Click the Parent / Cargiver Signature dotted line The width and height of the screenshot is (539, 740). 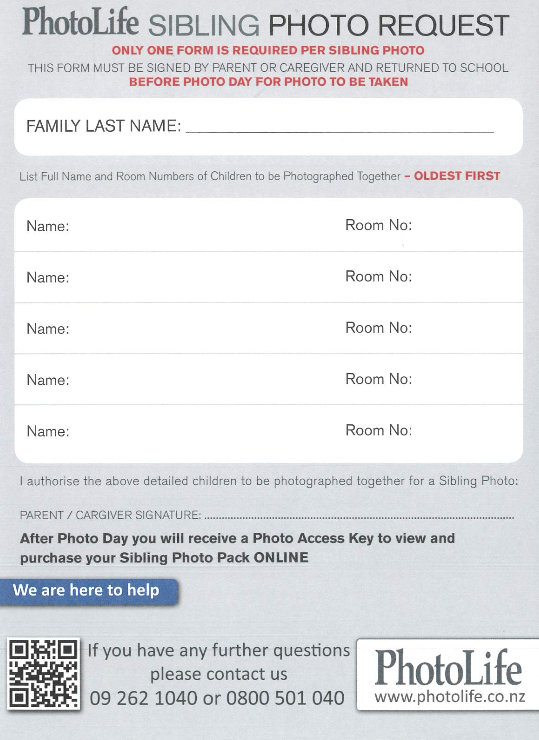(x=360, y=516)
